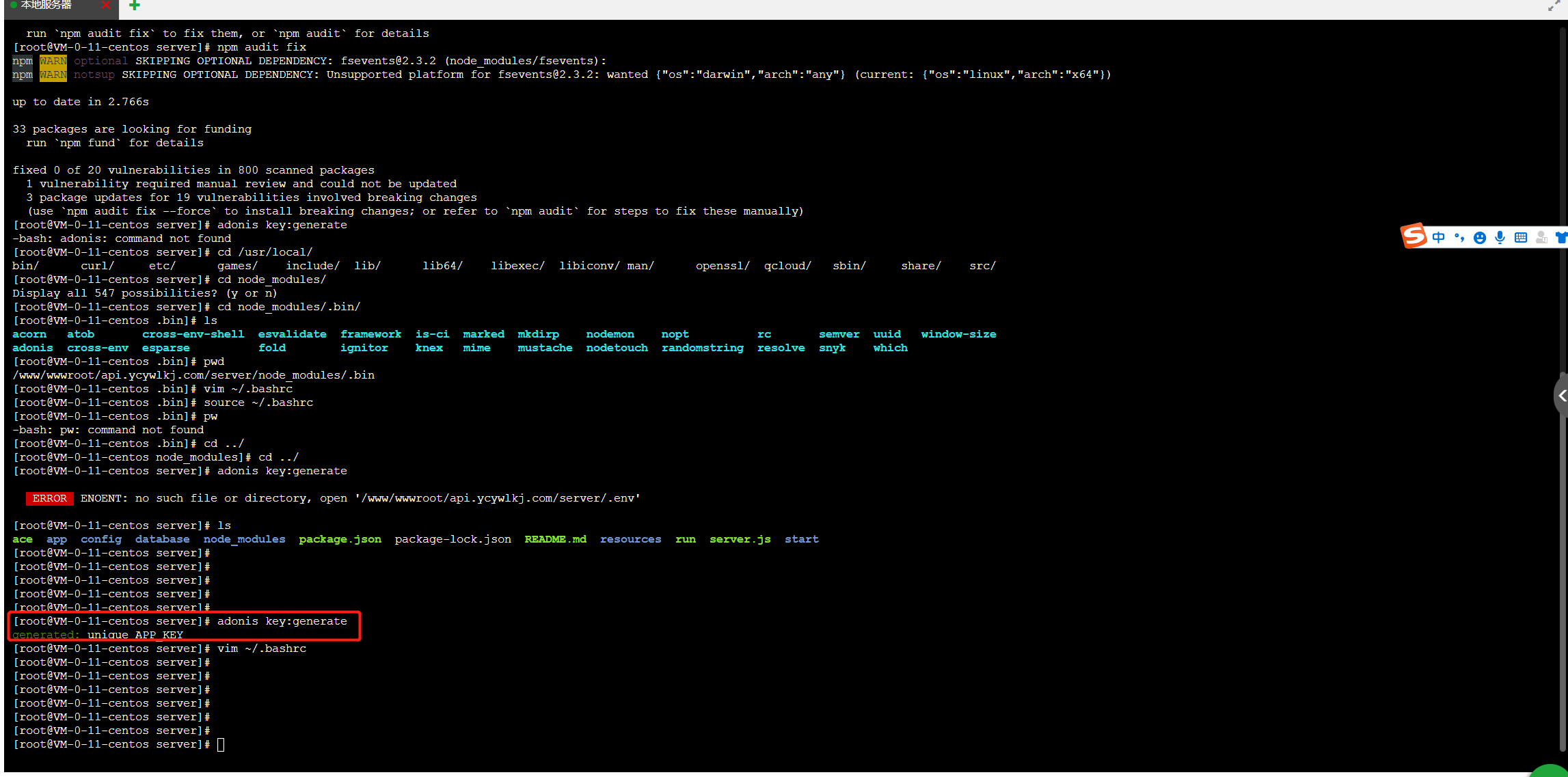The image size is (1568, 777).
Task: Open the emoji smiley panel
Action: click(x=1480, y=237)
